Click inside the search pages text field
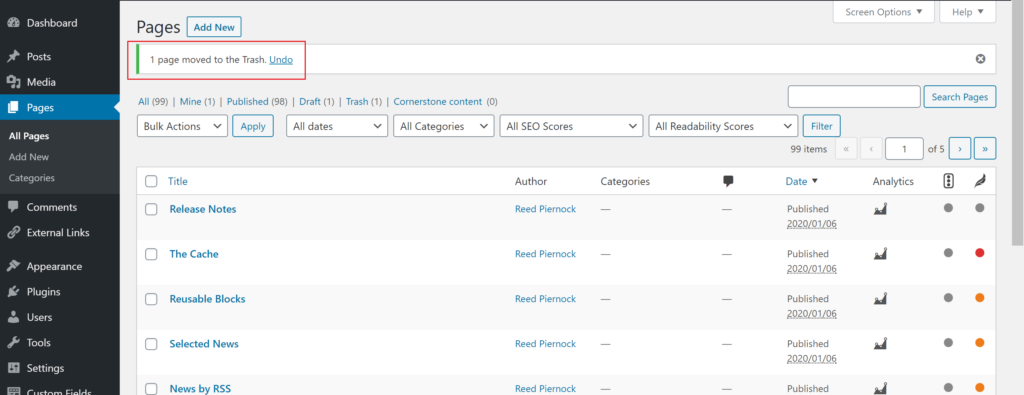The image size is (1024, 395). (854, 97)
